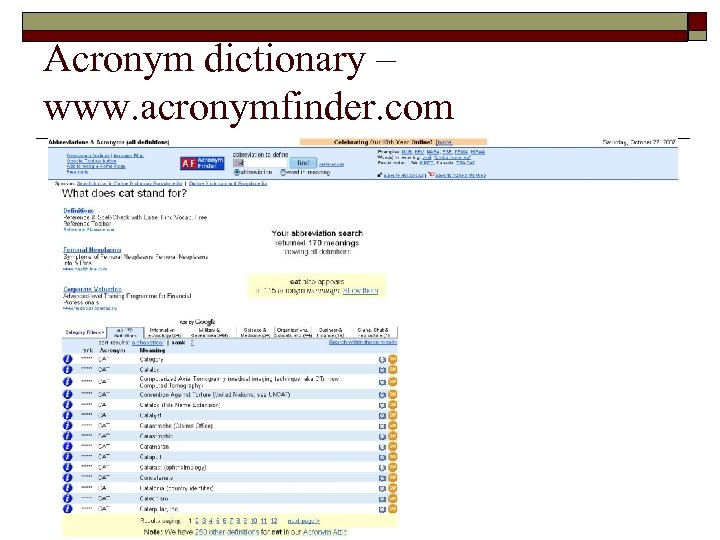The image size is (720, 540).
Task: Click the abbreviation to define text field
Action: click(260, 163)
